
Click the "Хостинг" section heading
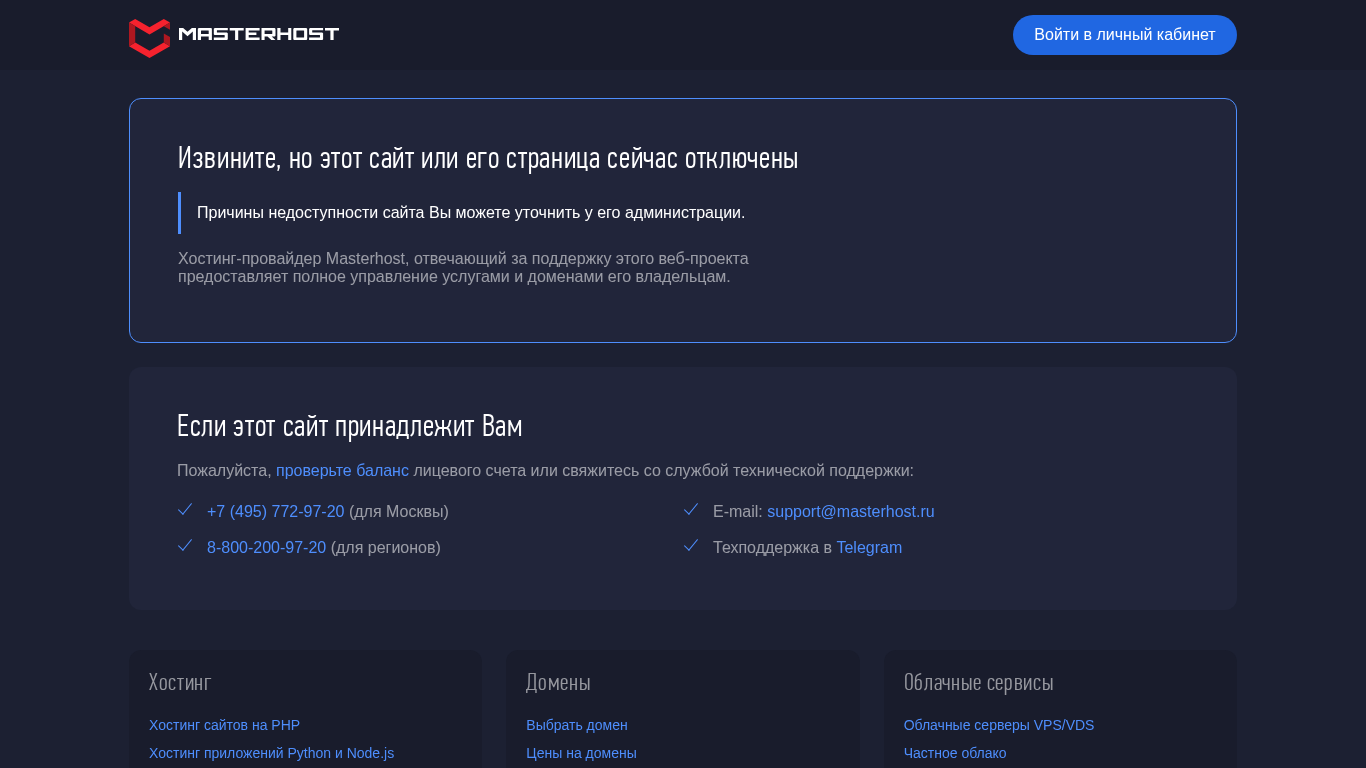180,682
